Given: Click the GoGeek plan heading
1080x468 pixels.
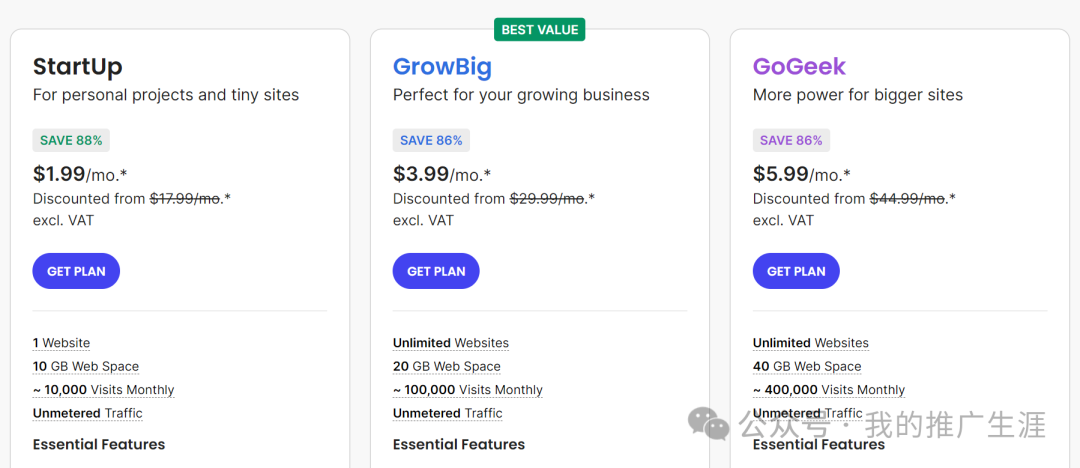Looking at the screenshot, I should 799,67.
